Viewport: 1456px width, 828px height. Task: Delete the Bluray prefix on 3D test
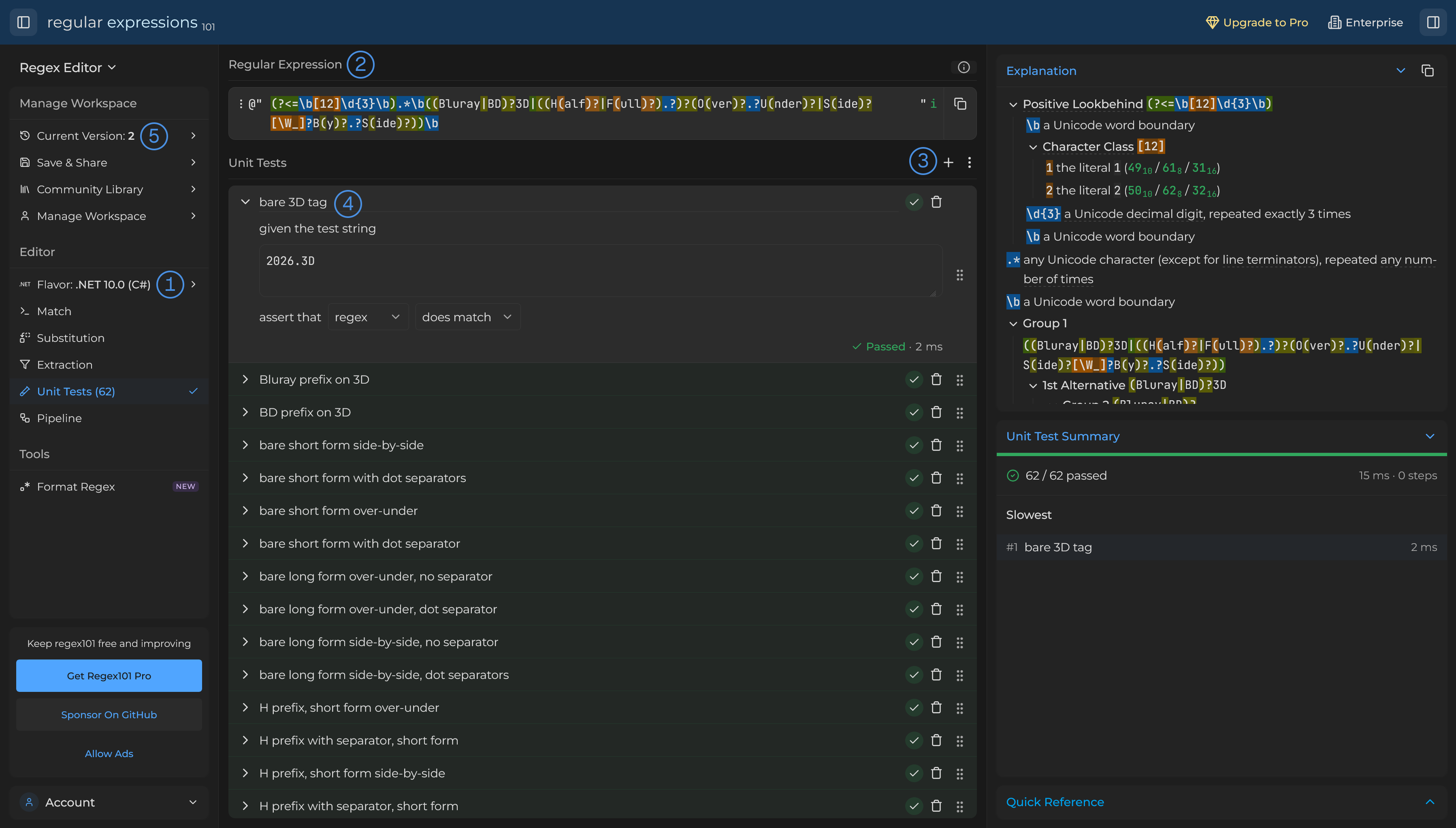[936, 379]
